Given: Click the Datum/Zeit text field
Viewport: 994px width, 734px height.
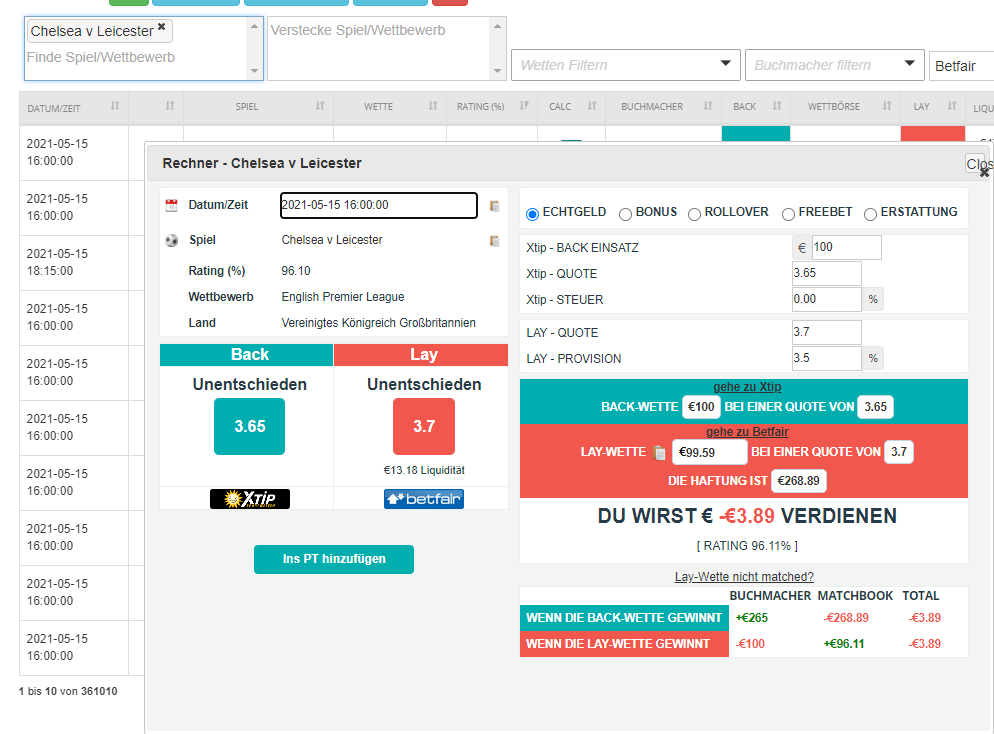Looking at the screenshot, I should pyautogui.click(x=378, y=205).
